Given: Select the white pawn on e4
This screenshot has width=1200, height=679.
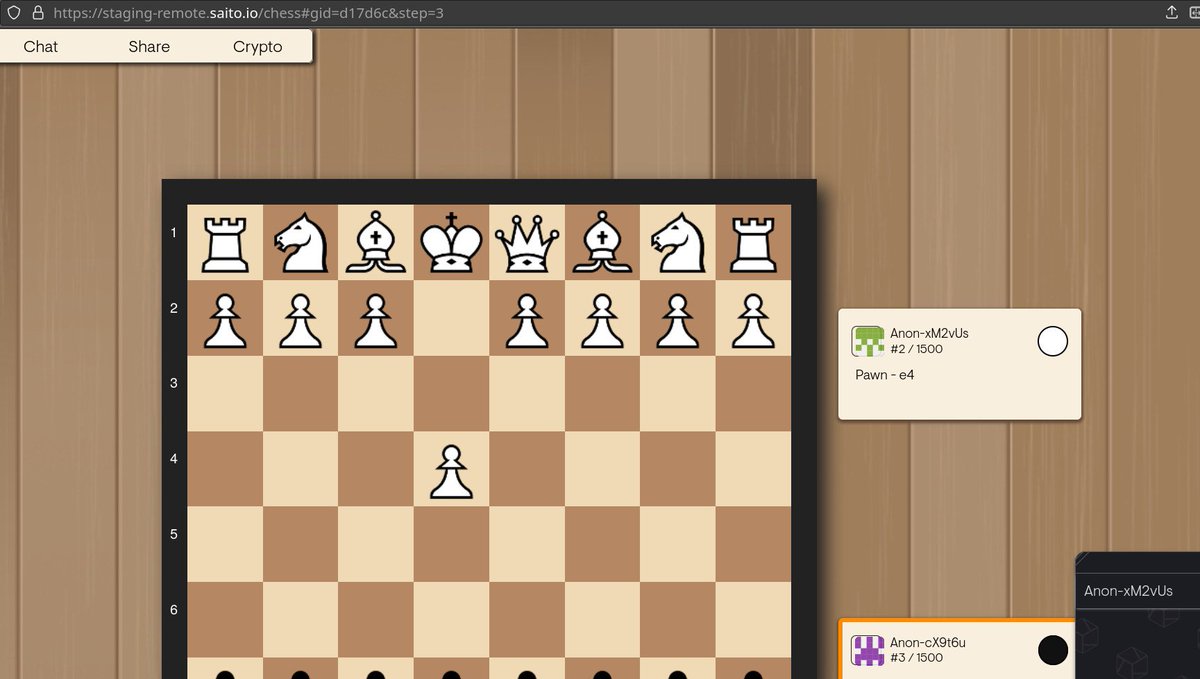Looking at the screenshot, I should pos(451,470).
